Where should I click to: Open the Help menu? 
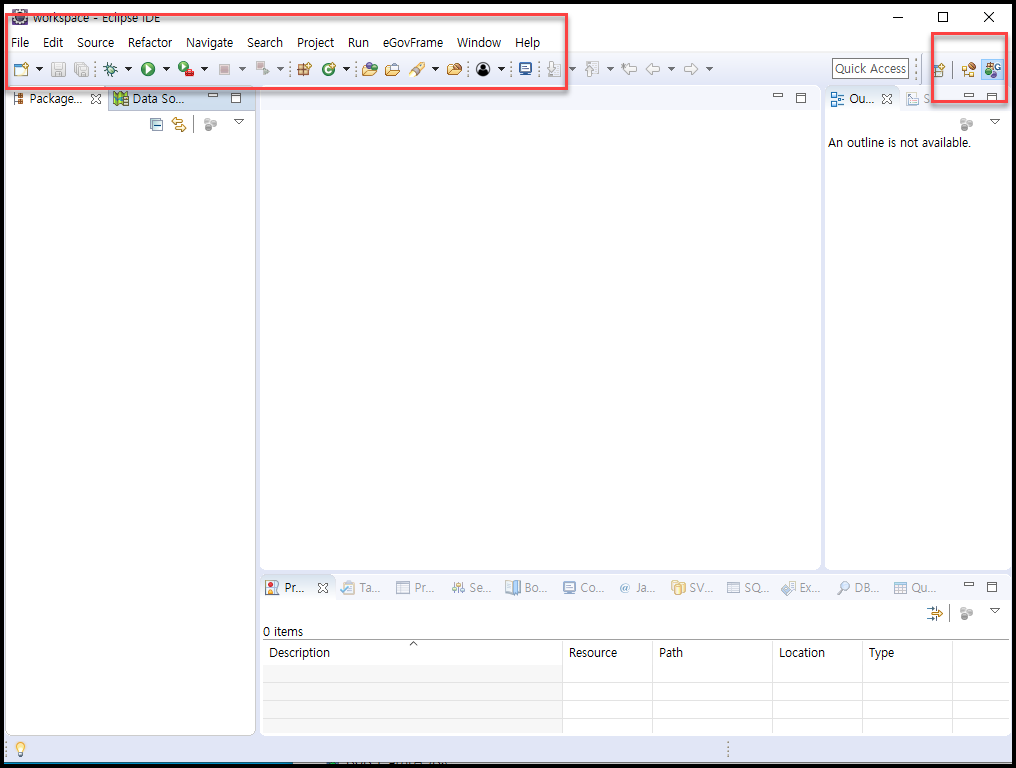point(527,43)
